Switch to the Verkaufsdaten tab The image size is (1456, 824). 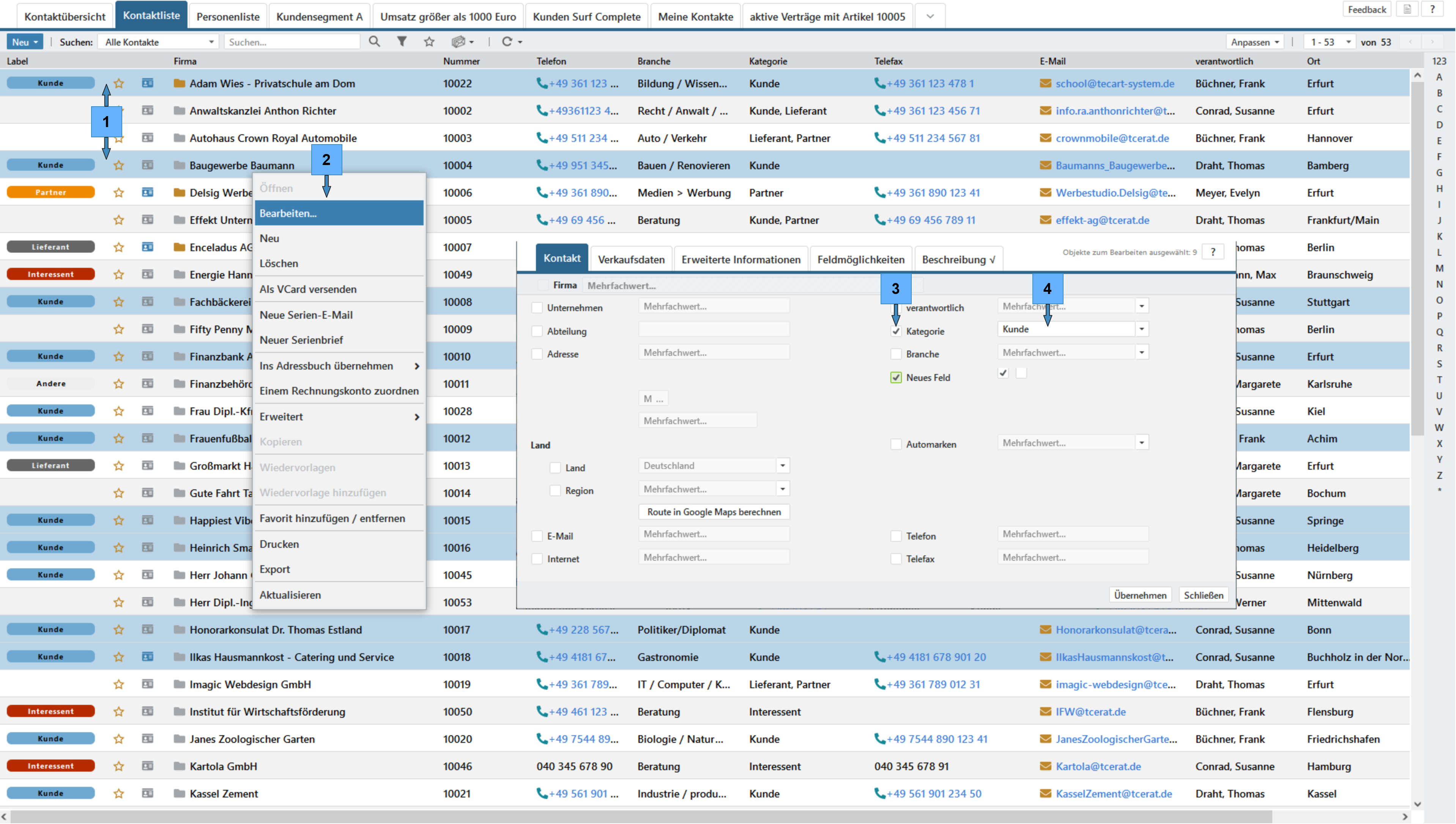click(631, 260)
